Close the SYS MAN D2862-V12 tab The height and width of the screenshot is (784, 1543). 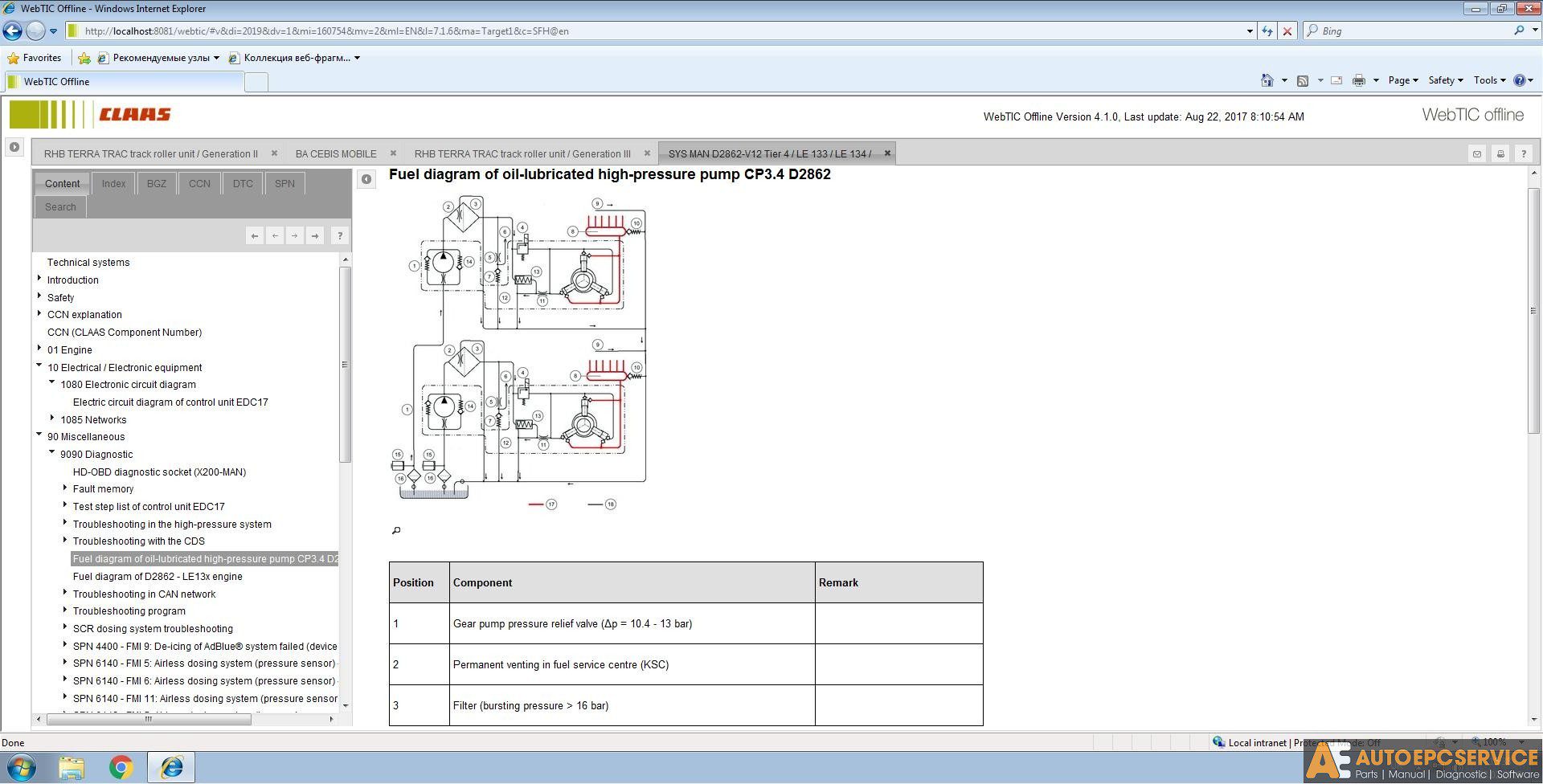click(x=887, y=153)
